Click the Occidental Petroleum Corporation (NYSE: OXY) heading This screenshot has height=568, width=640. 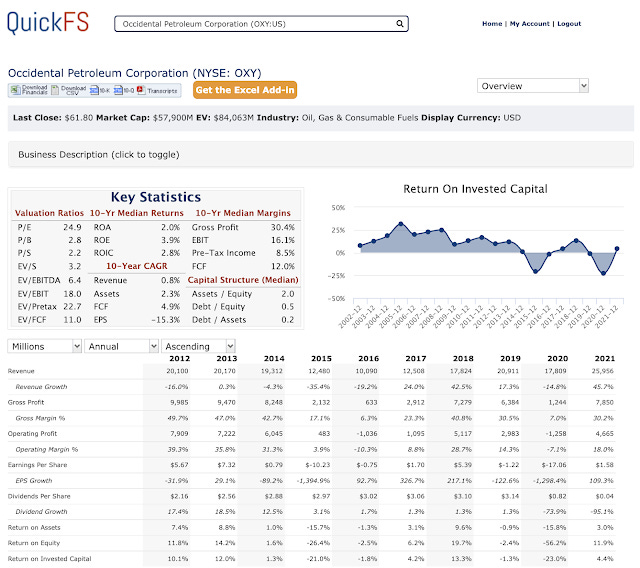pyautogui.click(x=135, y=73)
